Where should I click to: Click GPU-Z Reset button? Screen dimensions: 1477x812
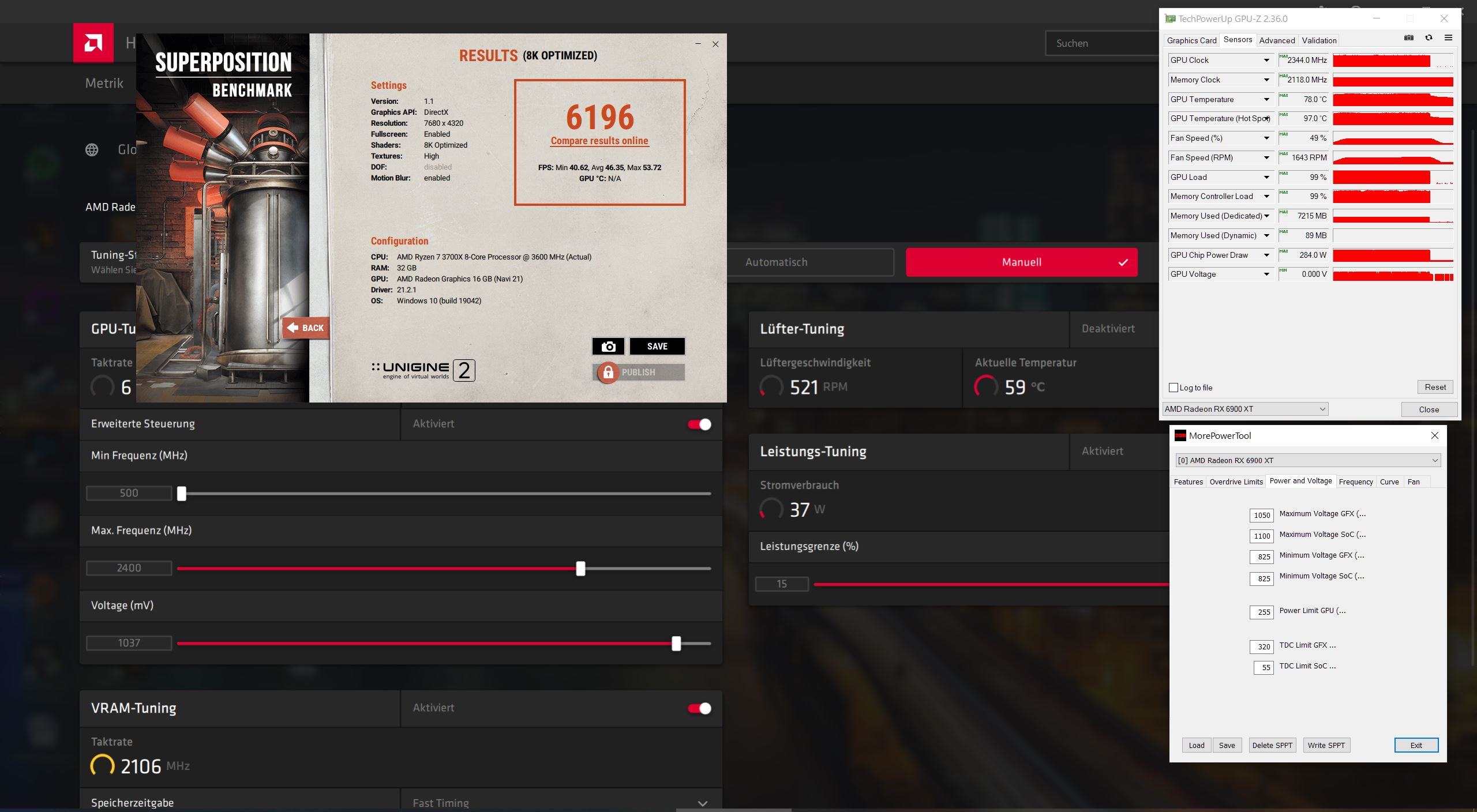(1435, 387)
